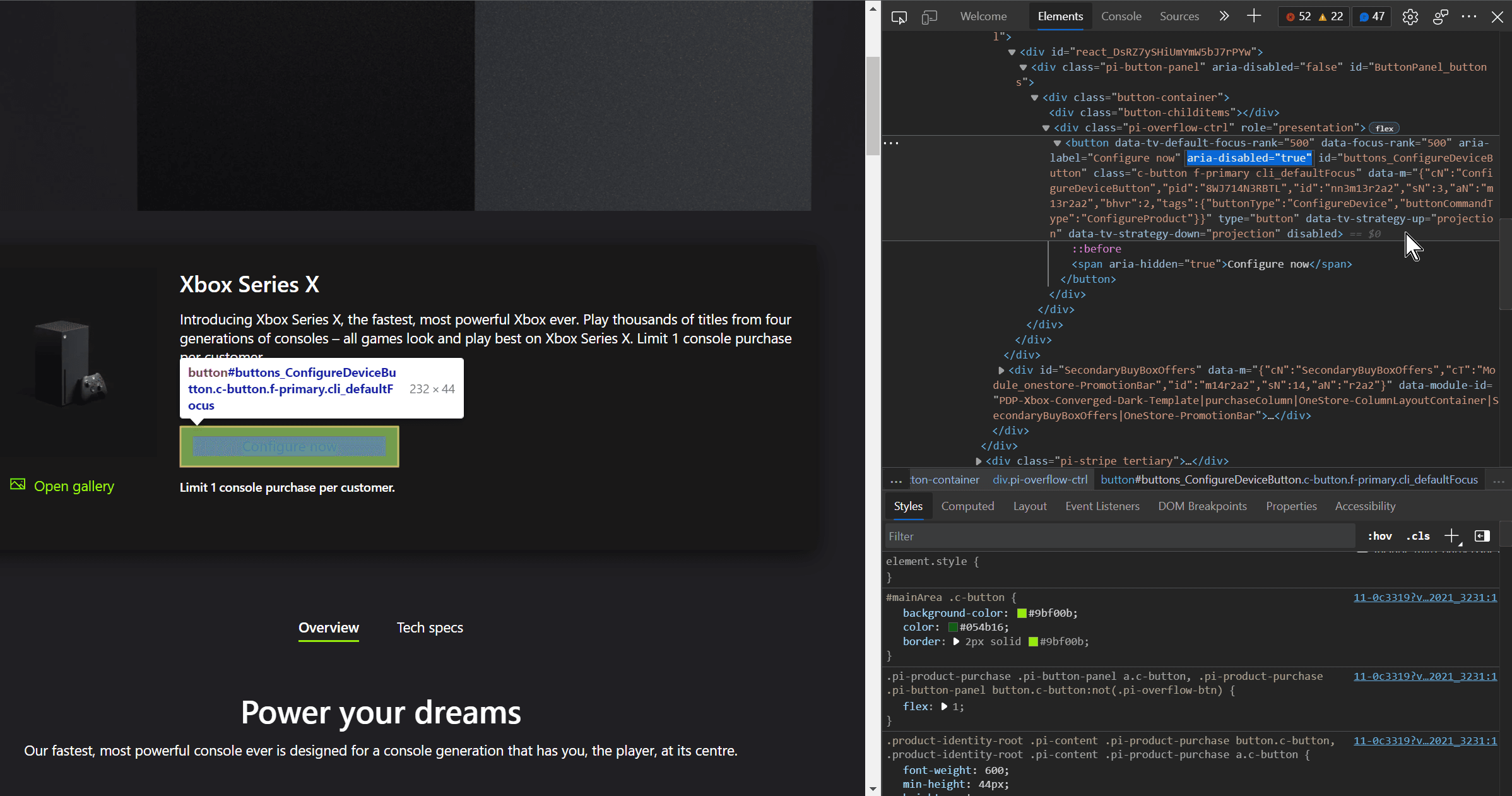Open the DOM Breakpoints tab
The height and width of the screenshot is (796, 1512).
click(1202, 506)
